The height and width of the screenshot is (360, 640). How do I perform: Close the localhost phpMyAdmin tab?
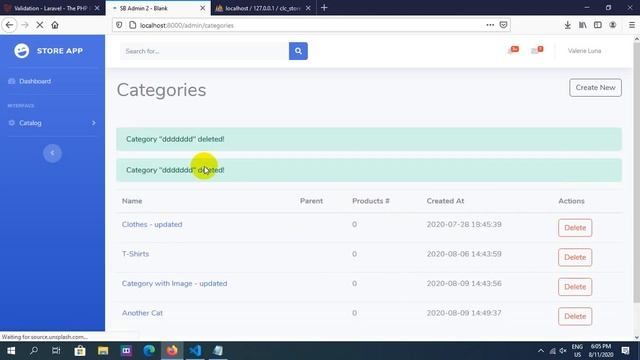tap(308, 8)
